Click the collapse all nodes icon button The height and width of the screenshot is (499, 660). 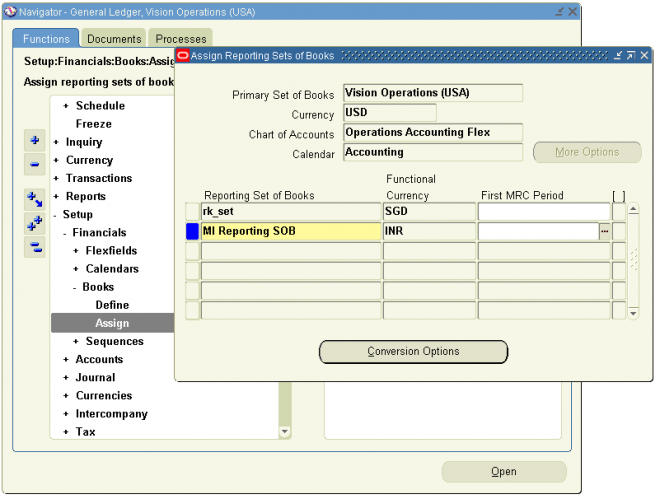(x=35, y=247)
